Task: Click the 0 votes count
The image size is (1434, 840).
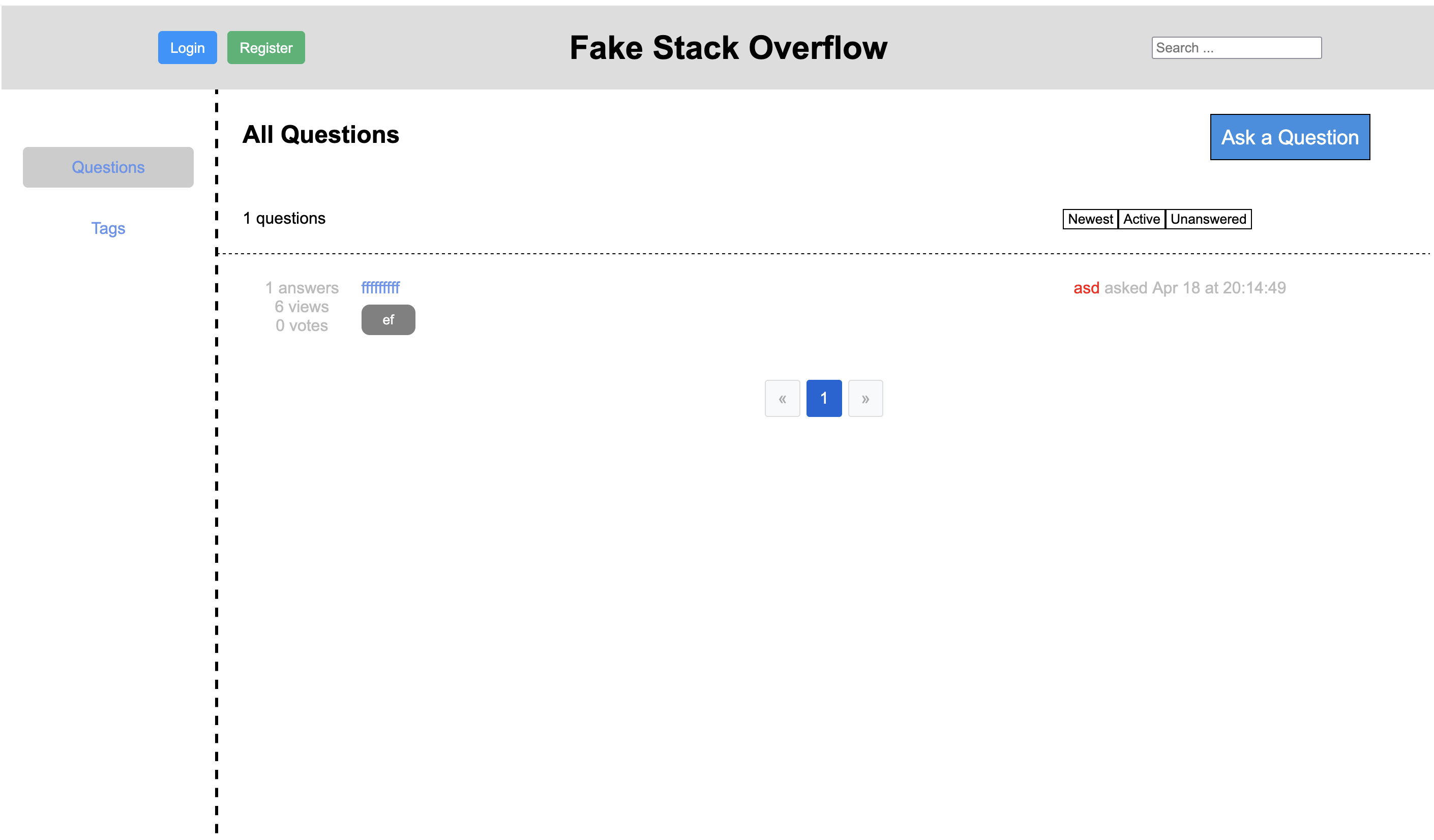Action: 302,325
